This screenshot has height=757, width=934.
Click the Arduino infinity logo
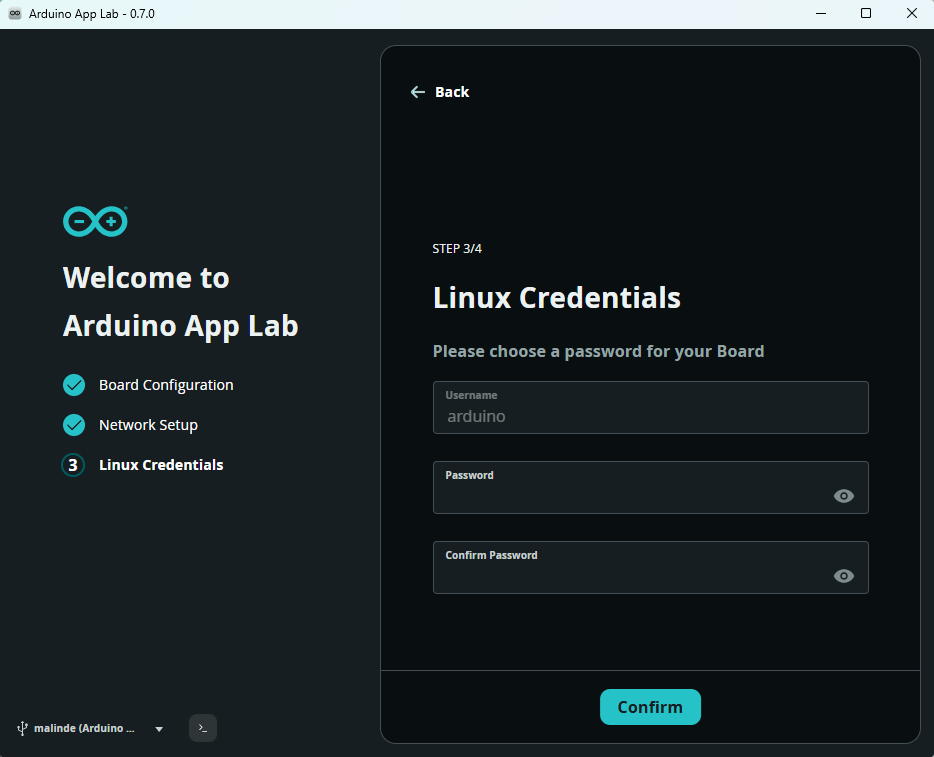95,222
